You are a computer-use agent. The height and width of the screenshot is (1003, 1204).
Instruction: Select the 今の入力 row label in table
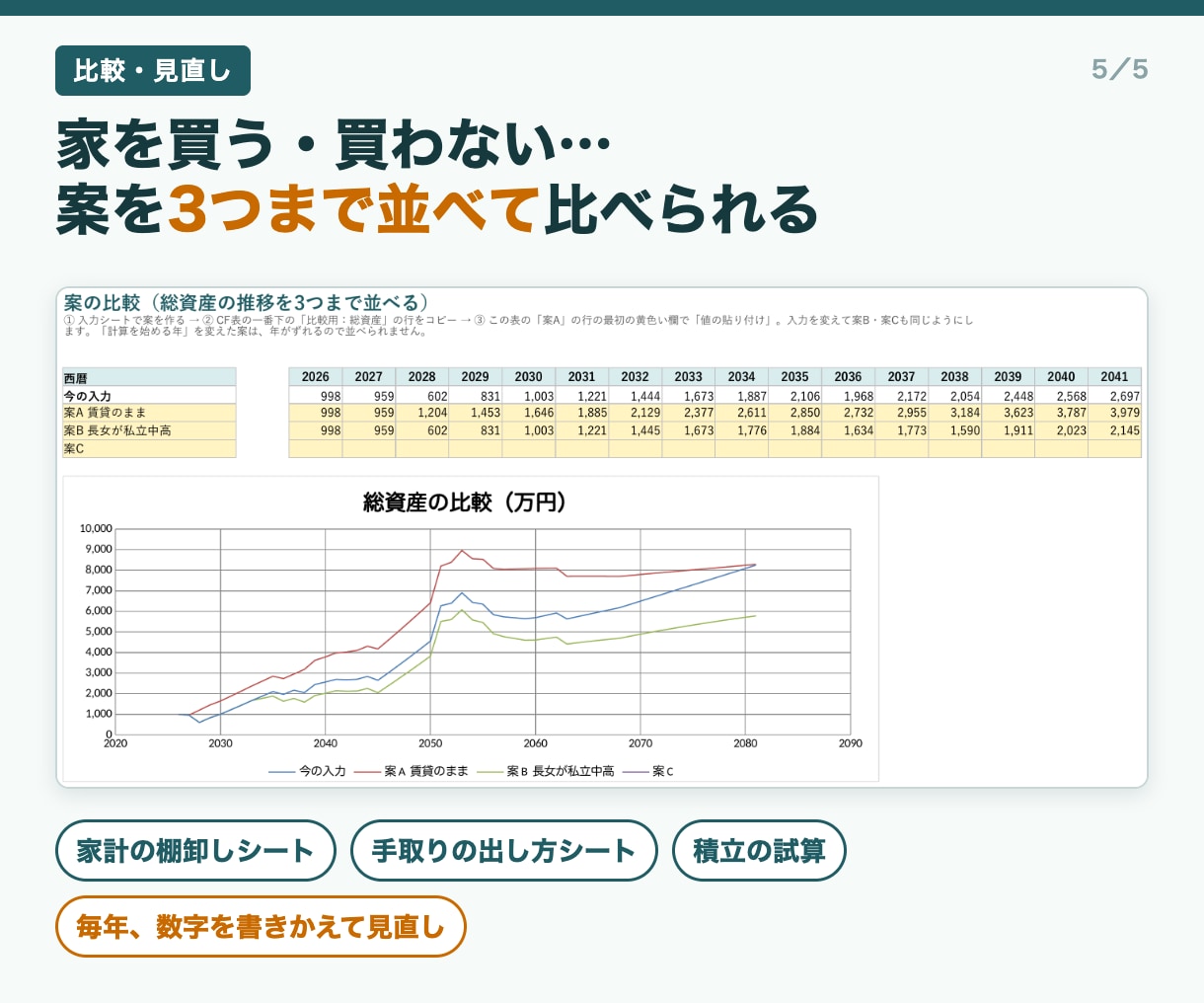(149, 395)
